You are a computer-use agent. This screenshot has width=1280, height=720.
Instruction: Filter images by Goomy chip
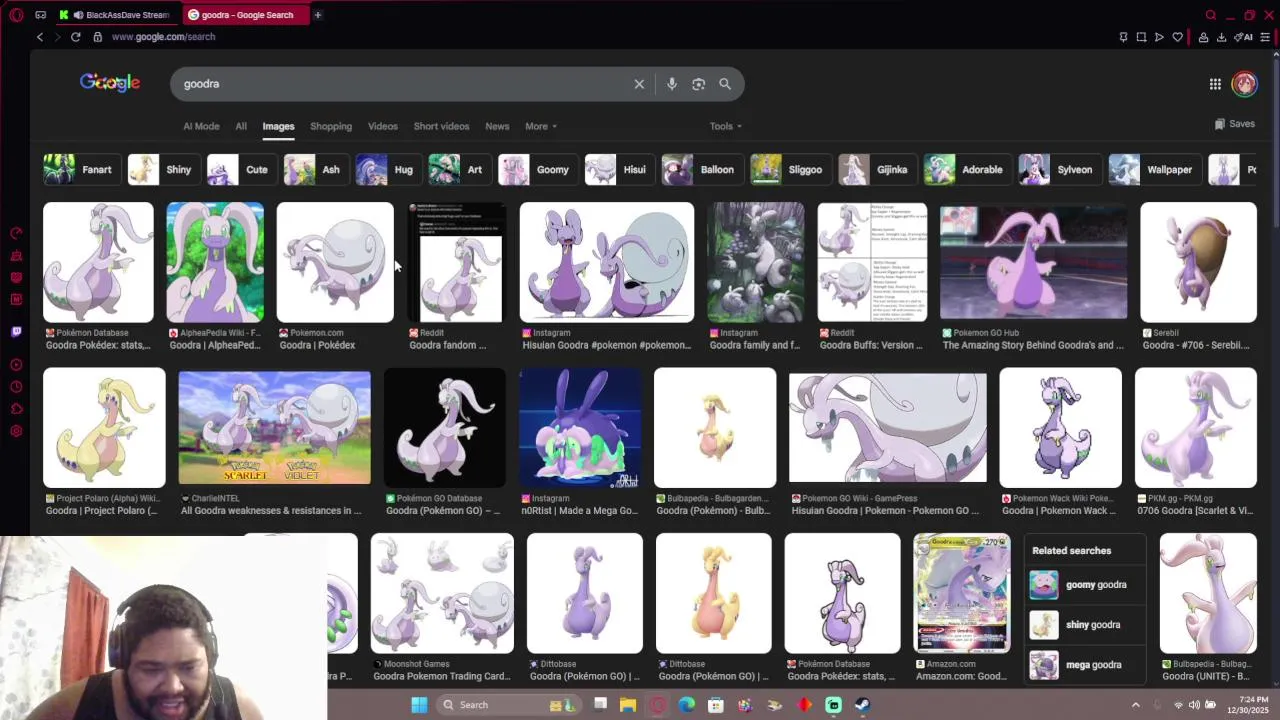pos(536,170)
